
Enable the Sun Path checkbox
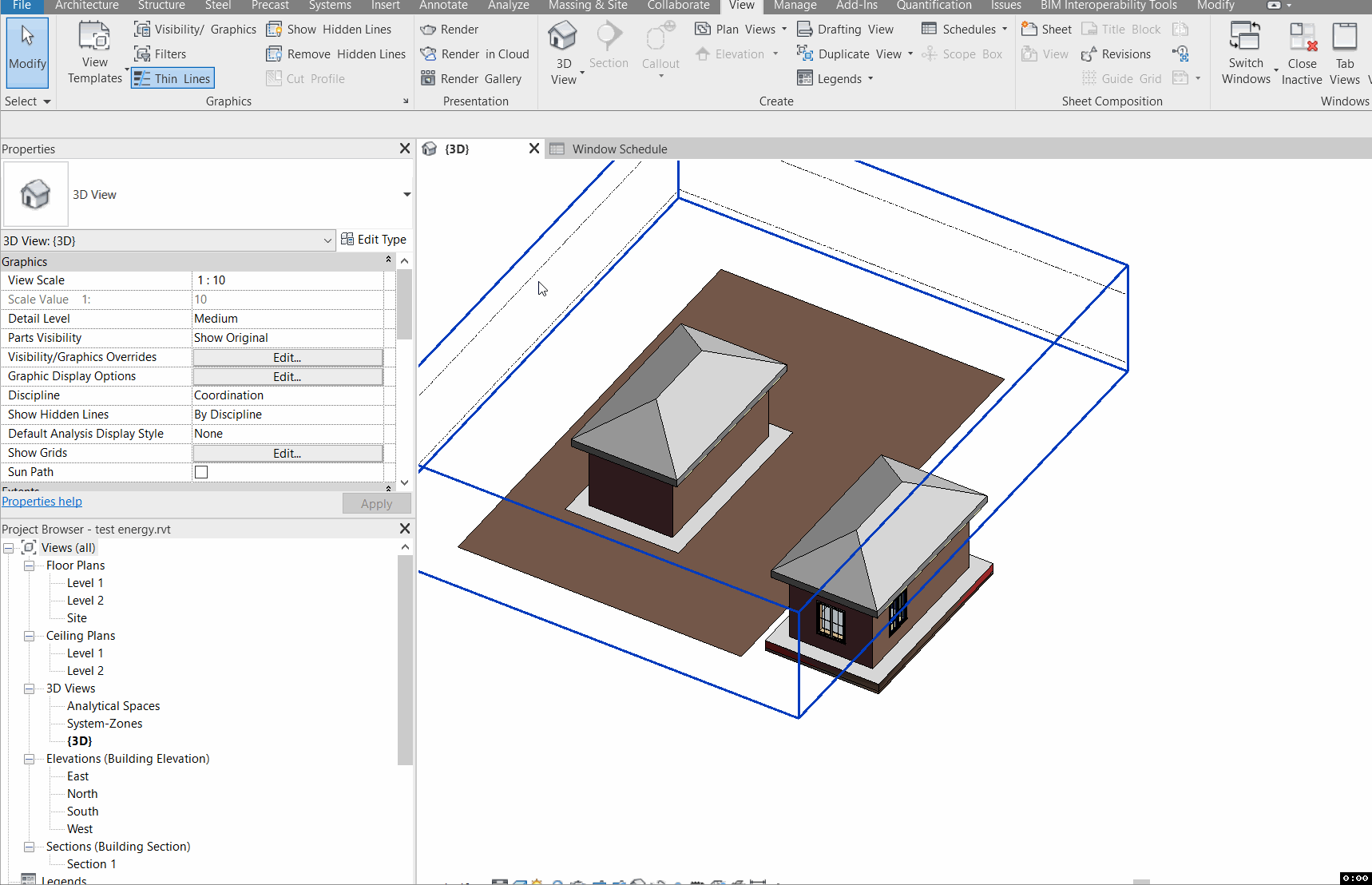(x=201, y=472)
